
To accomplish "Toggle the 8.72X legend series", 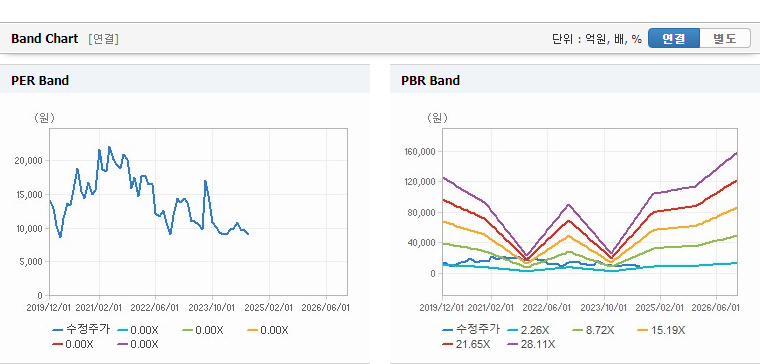I will coord(592,330).
